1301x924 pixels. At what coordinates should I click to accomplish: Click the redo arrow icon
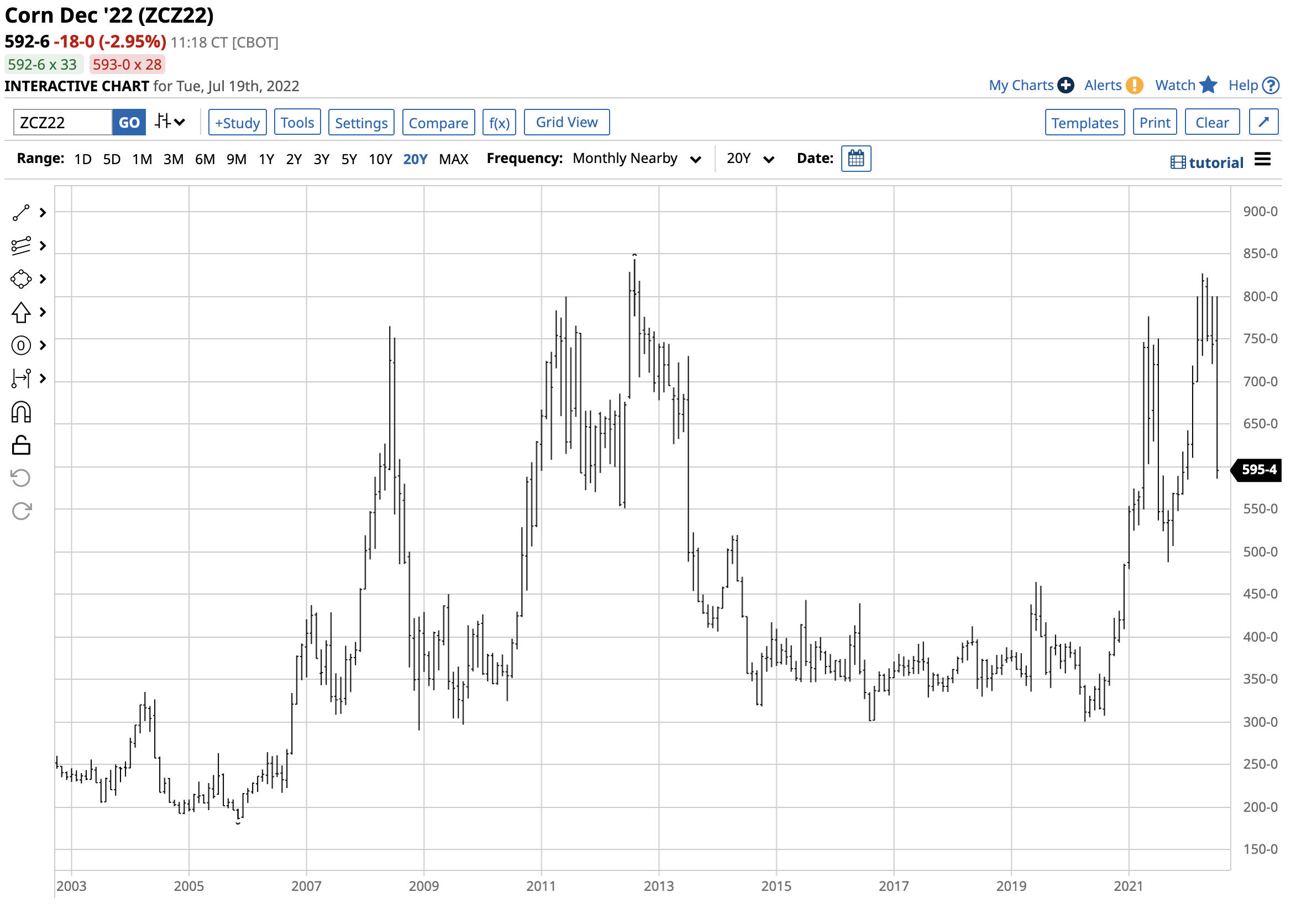(x=21, y=512)
